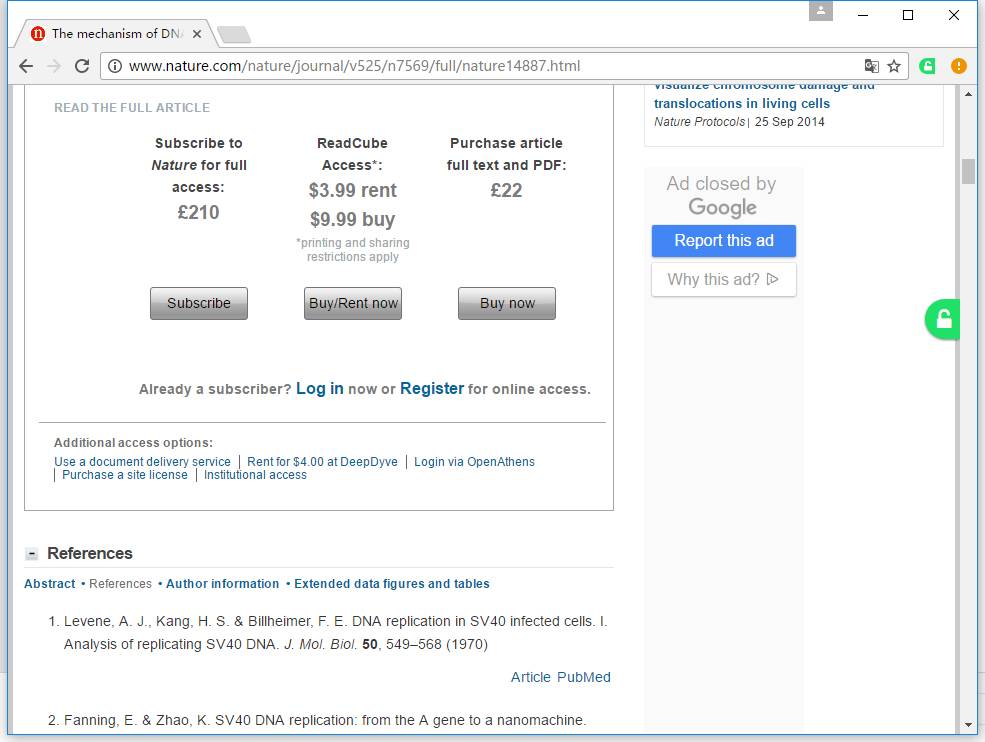Image resolution: width=985 pixels, height=742 pixels.
Task: Click Nature Protocols 25 Sep 2014 text
Action: coord(739,122)
